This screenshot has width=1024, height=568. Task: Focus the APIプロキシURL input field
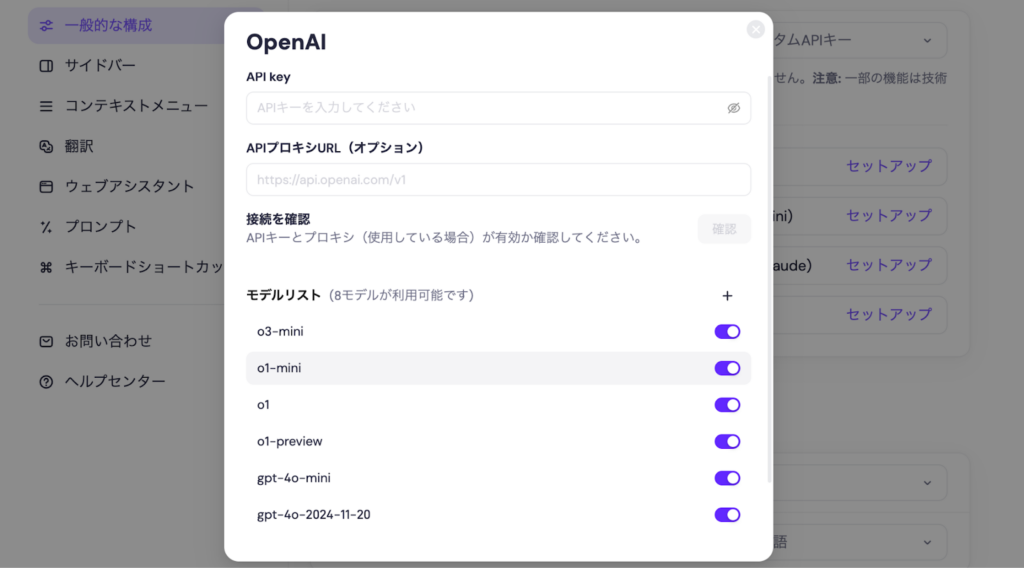(498, 180)
